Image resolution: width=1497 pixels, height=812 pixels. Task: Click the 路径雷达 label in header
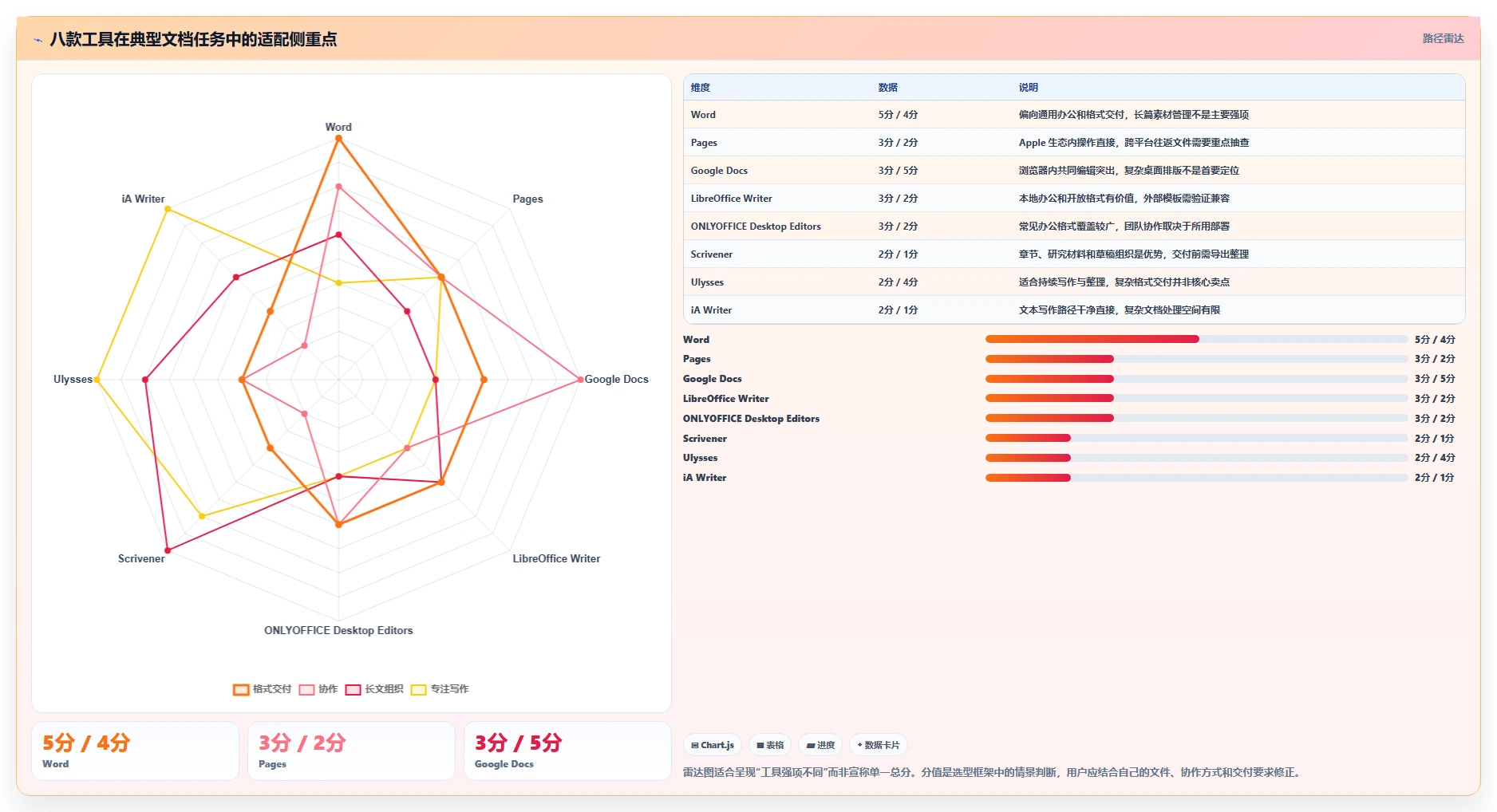click(x=1443, y=38)
